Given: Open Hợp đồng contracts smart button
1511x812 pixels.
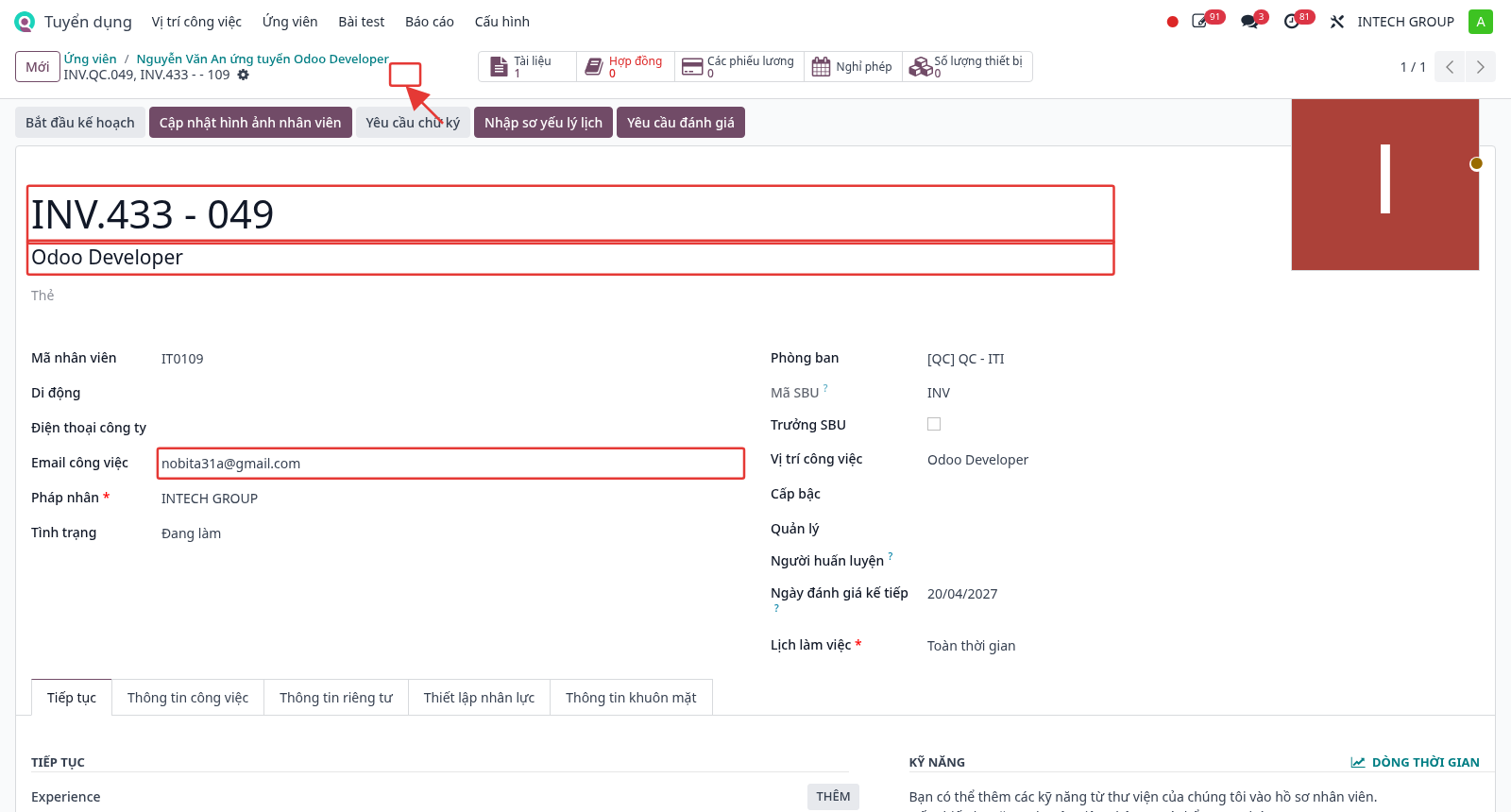Looking at the screenshot, I should (625, 67).
